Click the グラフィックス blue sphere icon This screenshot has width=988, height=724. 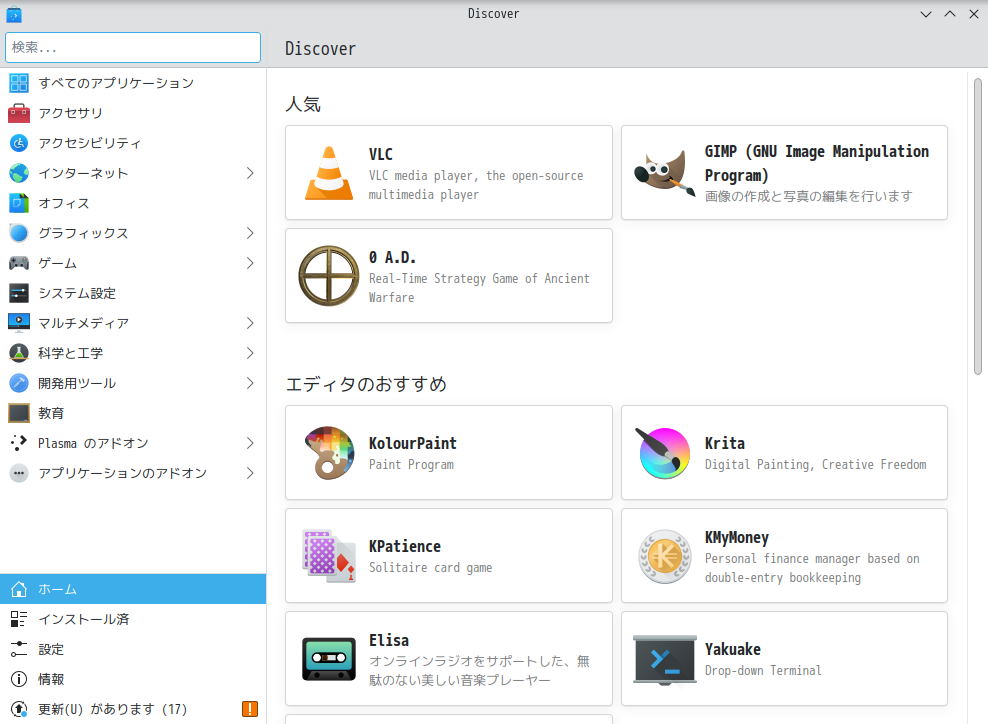(x=19, y=233)
